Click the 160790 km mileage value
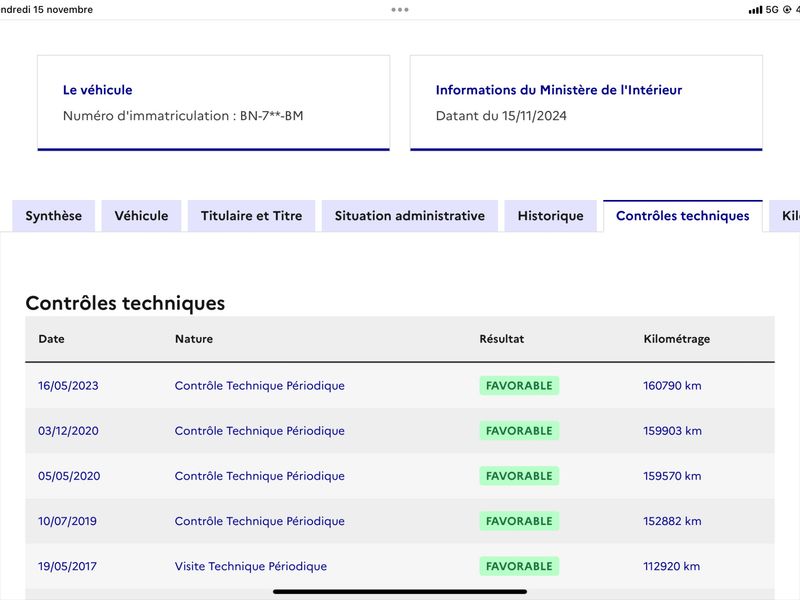The image size is (800, 600). pyautogui.click(x=672, y=386)
